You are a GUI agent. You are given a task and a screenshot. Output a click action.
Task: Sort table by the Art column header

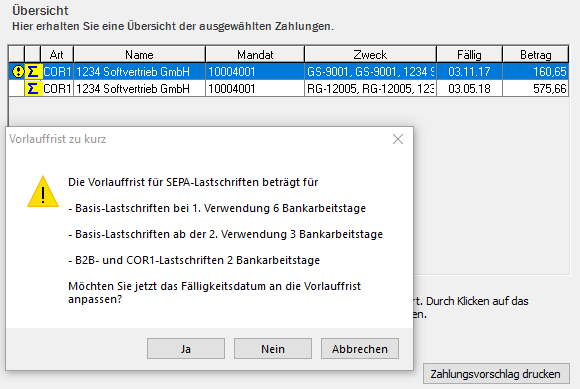(57, 55)
